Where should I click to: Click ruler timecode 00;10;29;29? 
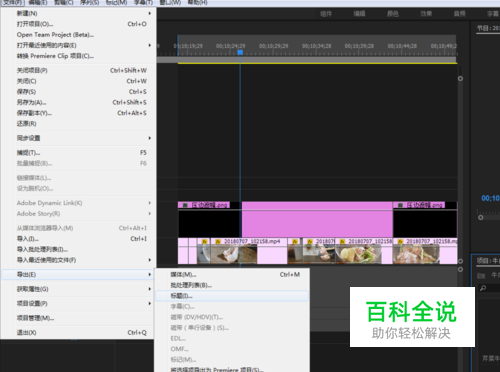(274, 46)
